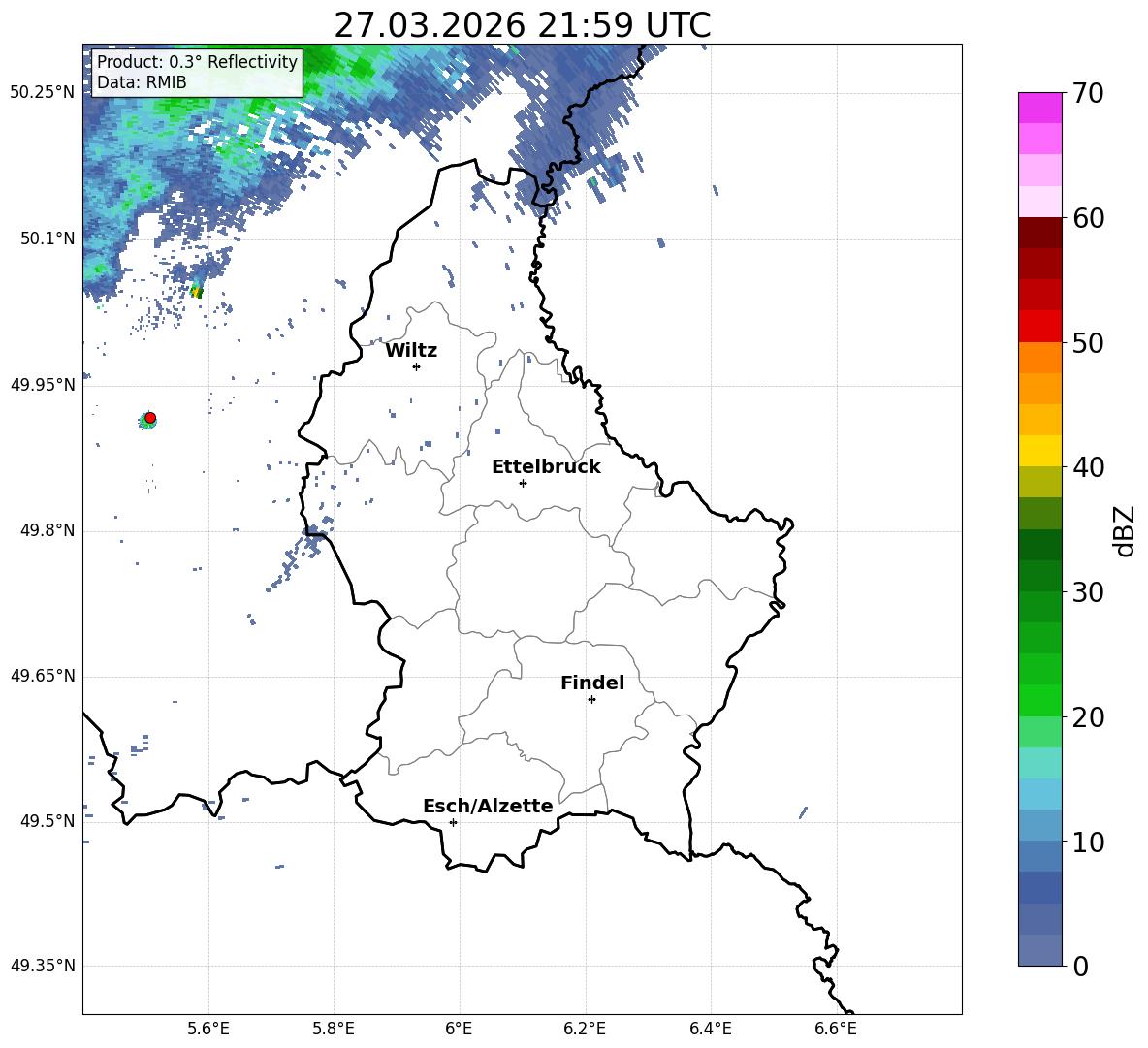The width and height of the screenshot is (1148, 1048).
Task: Click the orange colorbar segment below 50
Action: click(x=1039, y=357)
